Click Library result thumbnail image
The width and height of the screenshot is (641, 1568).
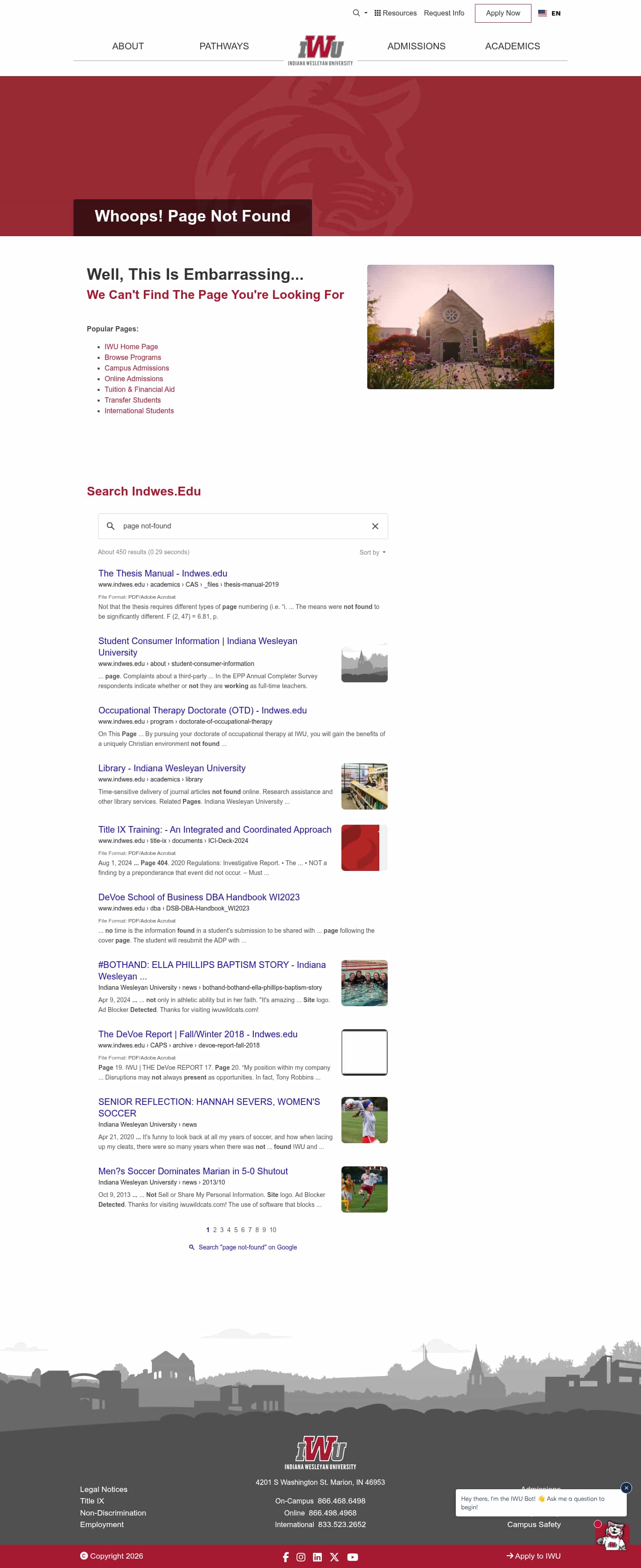[x=365, y=786]
